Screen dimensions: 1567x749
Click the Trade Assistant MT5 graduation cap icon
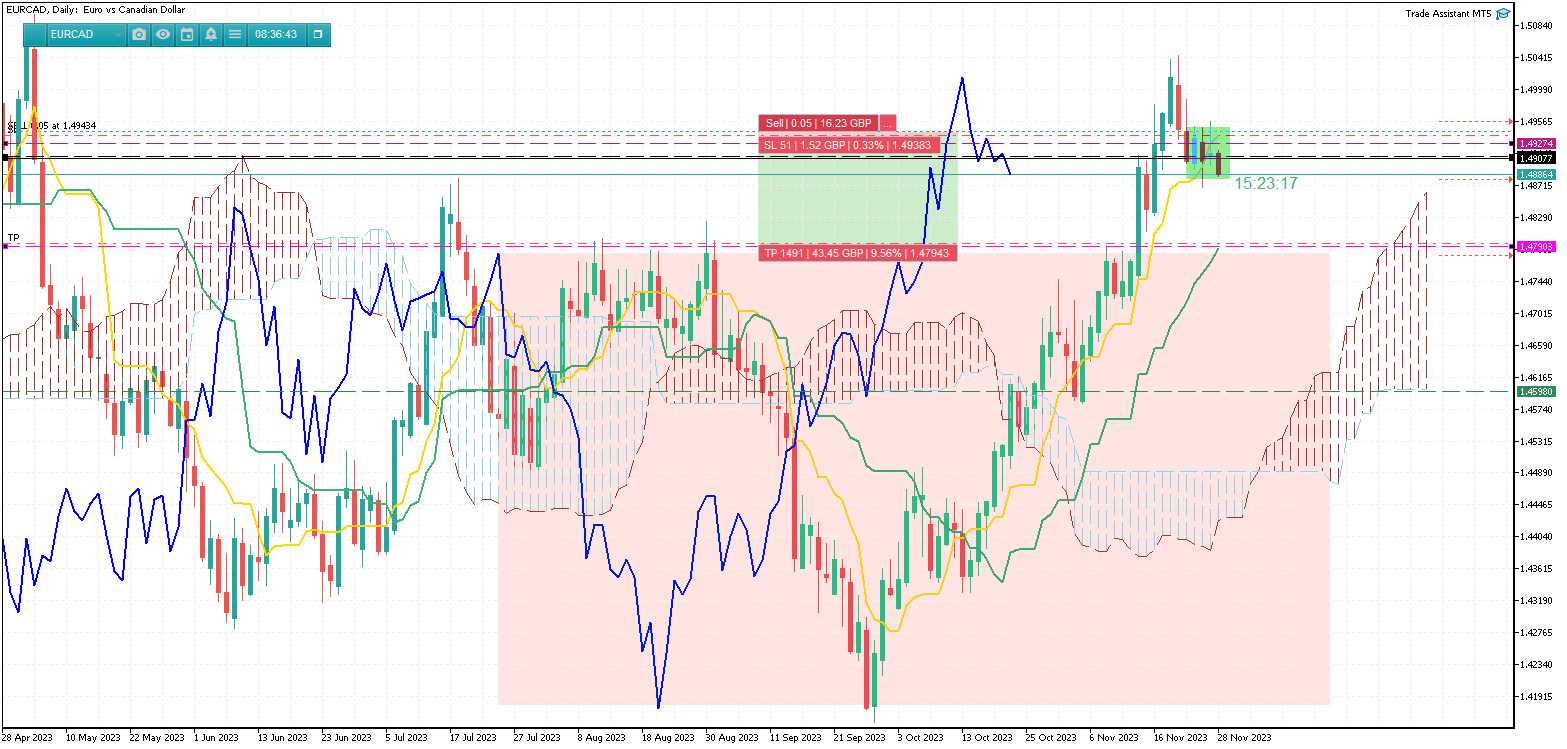click(x=1504, y=14)
